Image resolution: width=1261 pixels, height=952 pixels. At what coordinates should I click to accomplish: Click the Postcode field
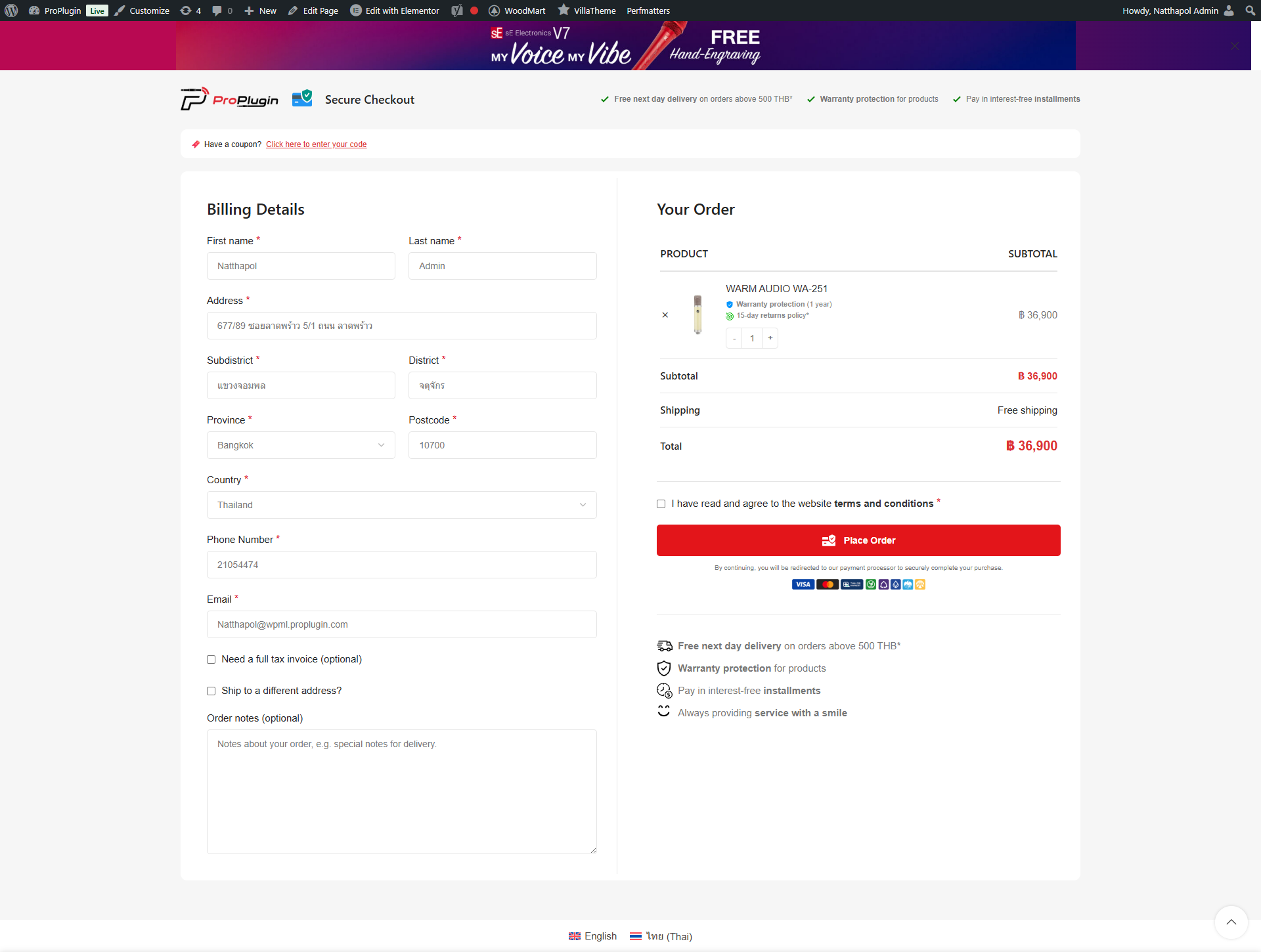click(x=502, y=445)
